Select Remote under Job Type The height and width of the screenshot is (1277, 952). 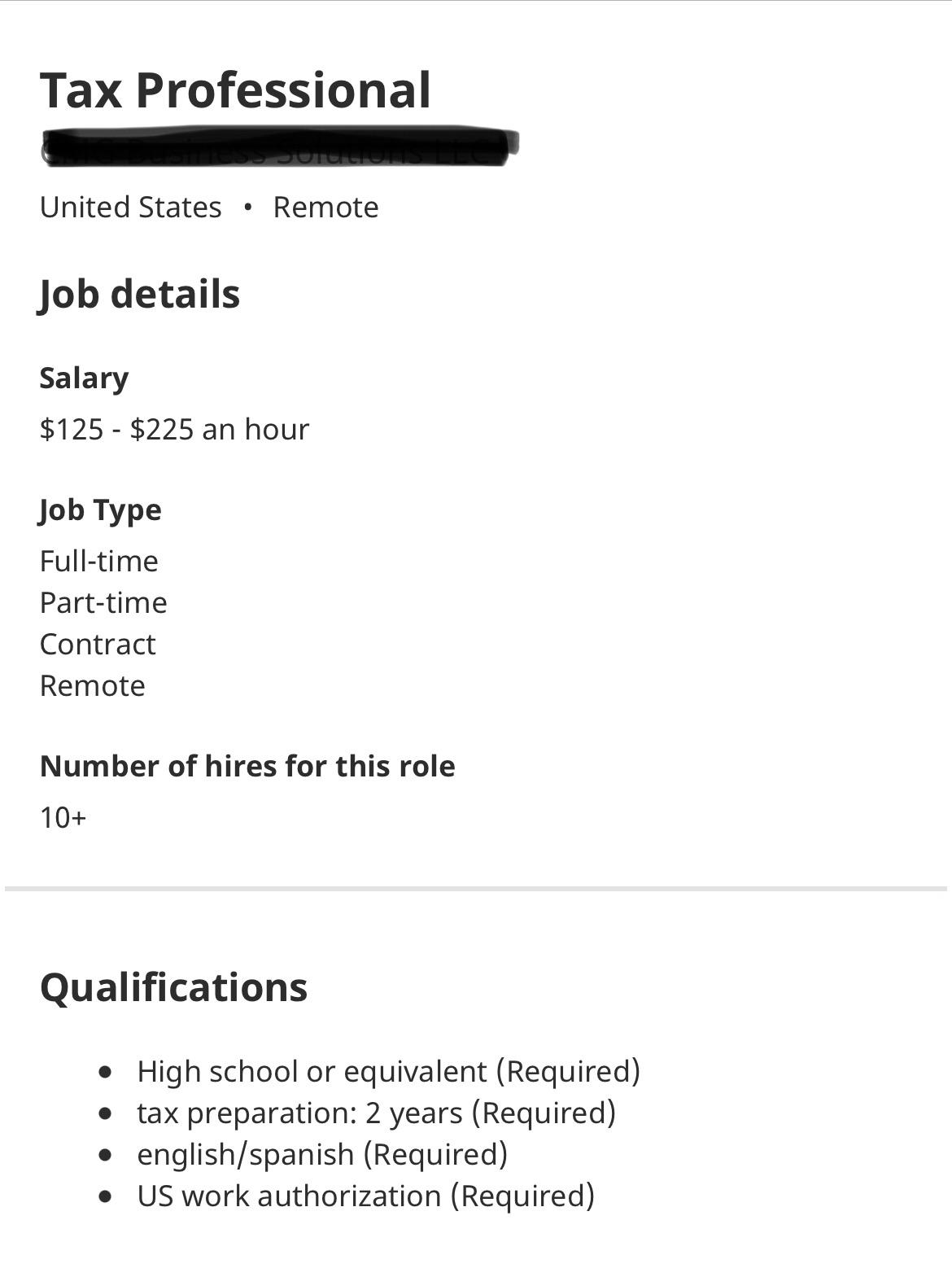click(x=93, y=685)
